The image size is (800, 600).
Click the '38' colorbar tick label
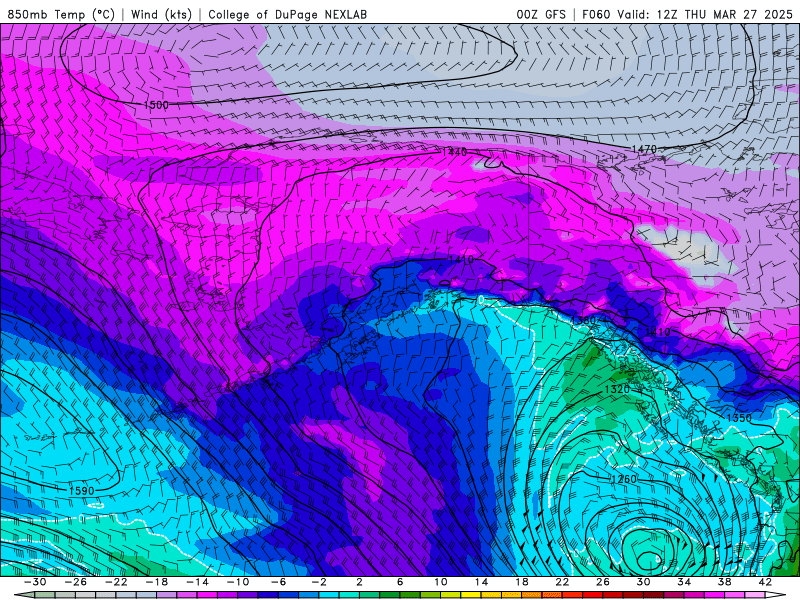724,582
